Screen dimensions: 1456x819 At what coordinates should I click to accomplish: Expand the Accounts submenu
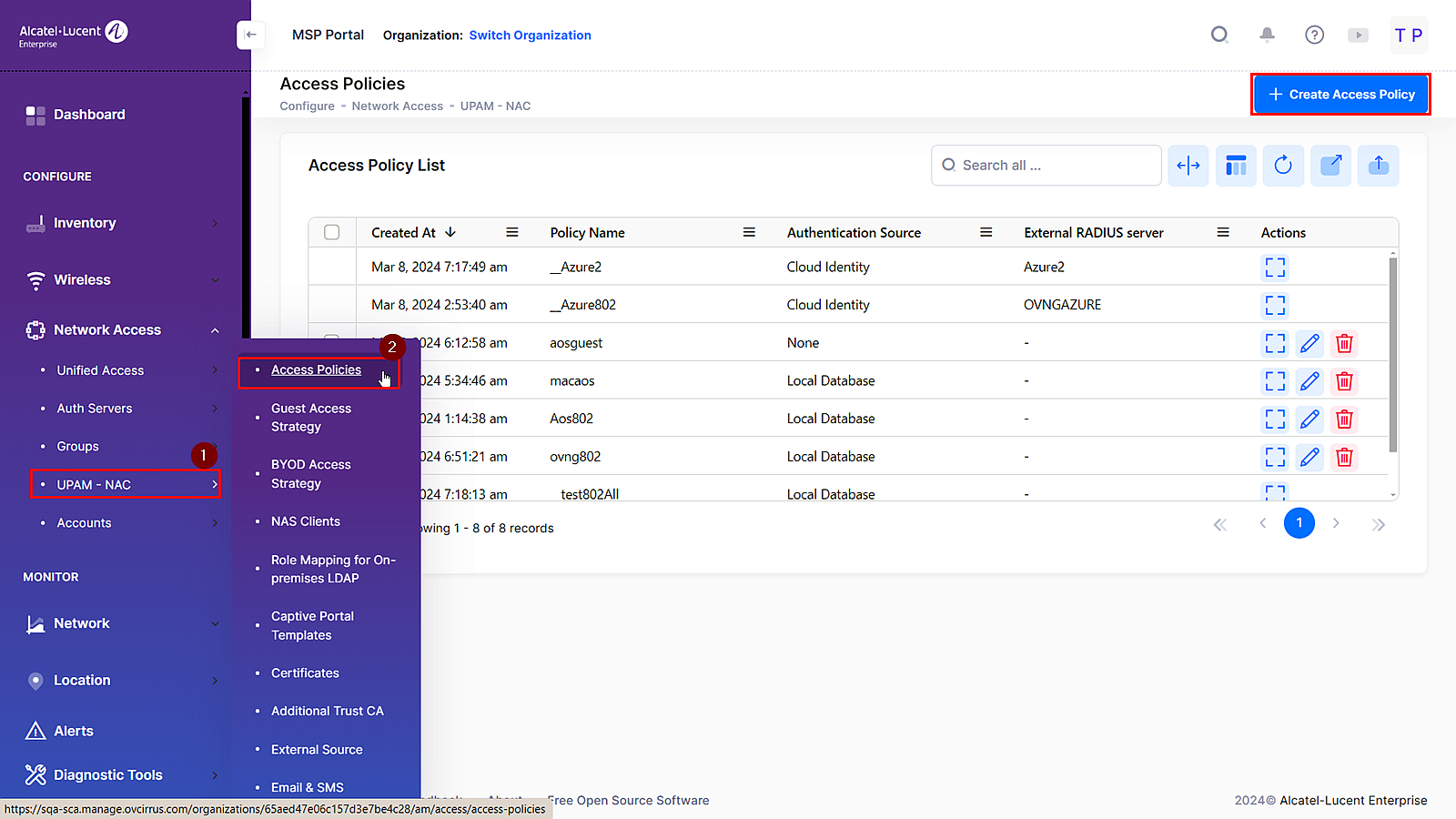pos(127,523)
